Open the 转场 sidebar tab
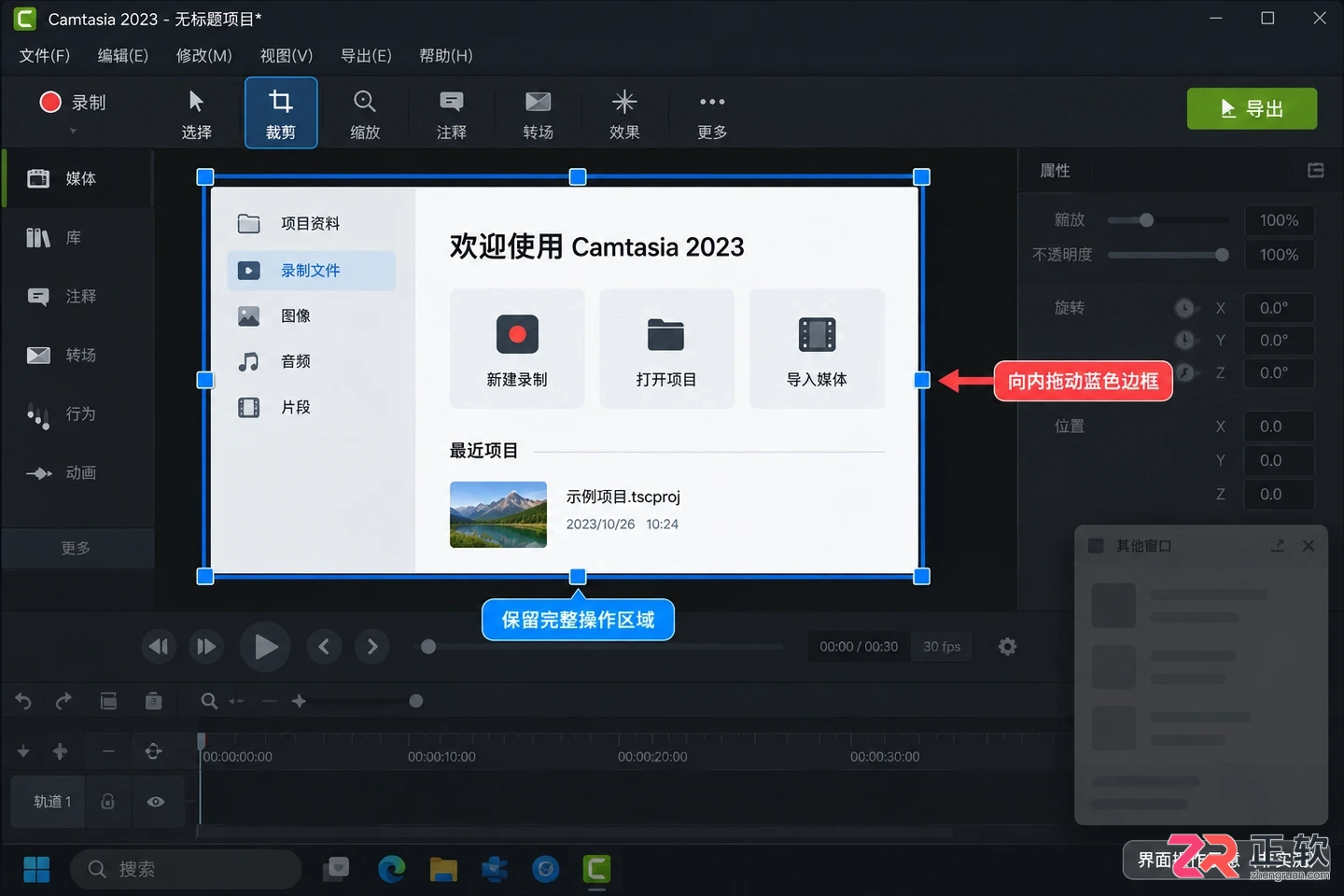Viewport: 1344px width, 896px height. click(x=78, y=356)
